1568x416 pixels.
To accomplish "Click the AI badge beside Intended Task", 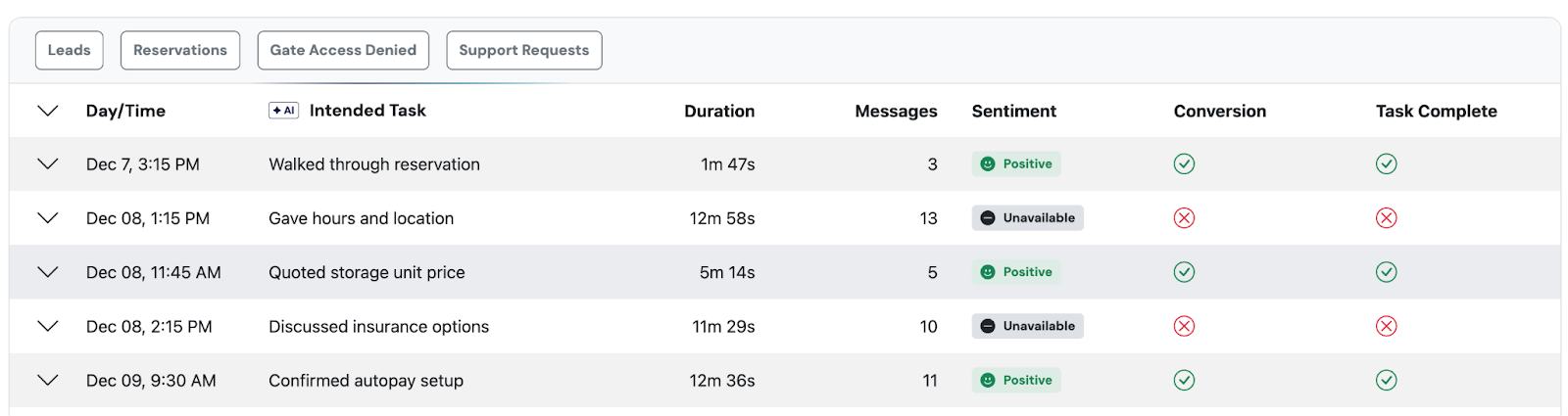I will coord(283,111).
